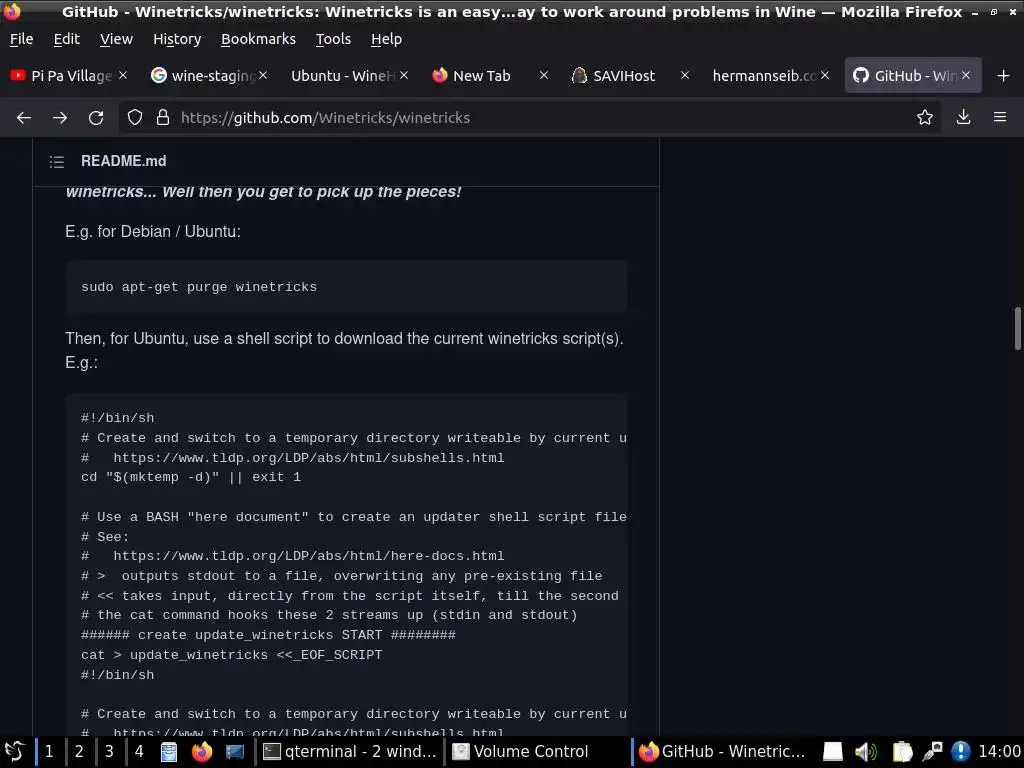Close the Pi Pa Village tab

click(x=123, y=76)
